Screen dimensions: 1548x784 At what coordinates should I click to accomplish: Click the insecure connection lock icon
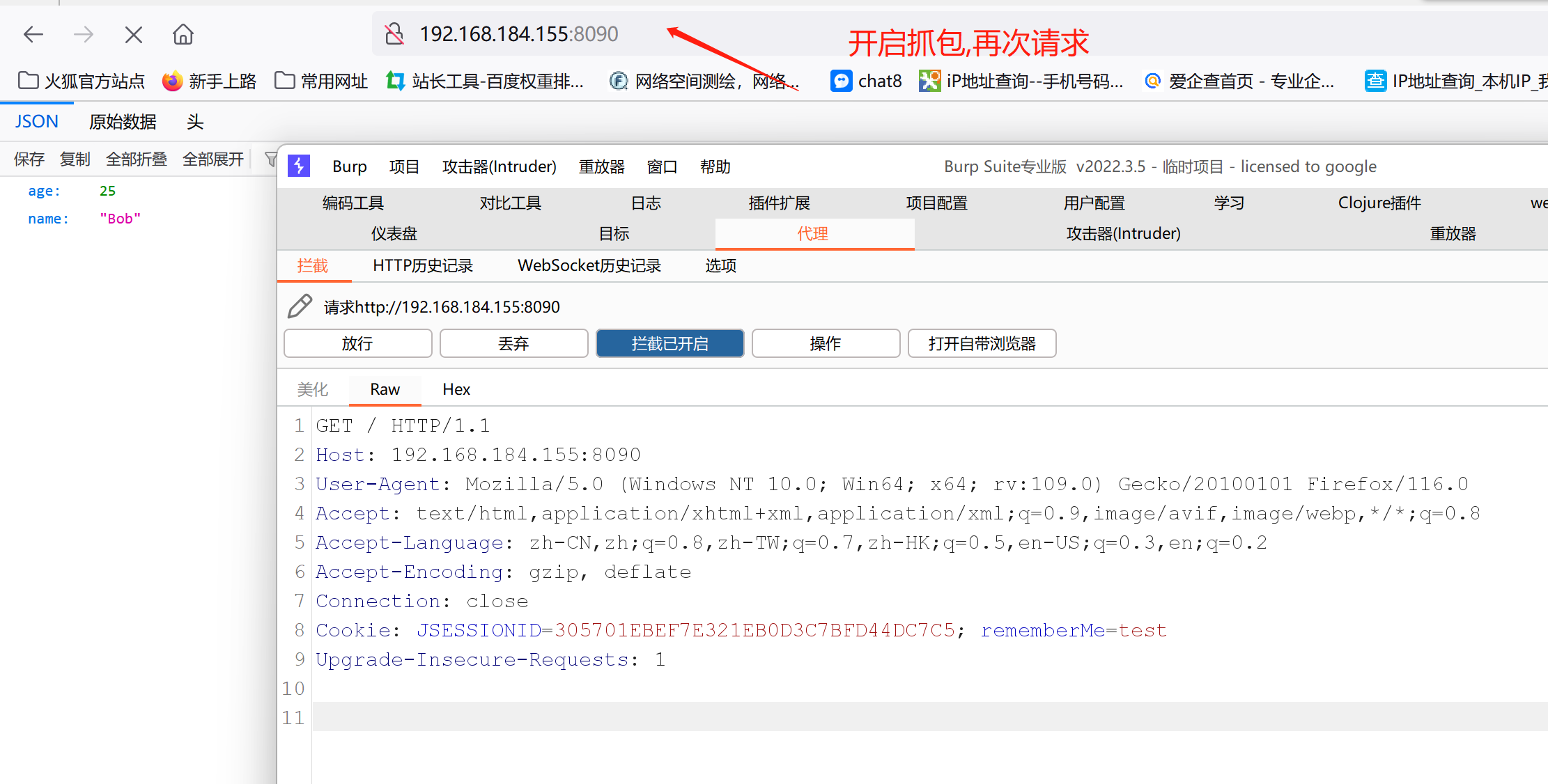(394, 33)
